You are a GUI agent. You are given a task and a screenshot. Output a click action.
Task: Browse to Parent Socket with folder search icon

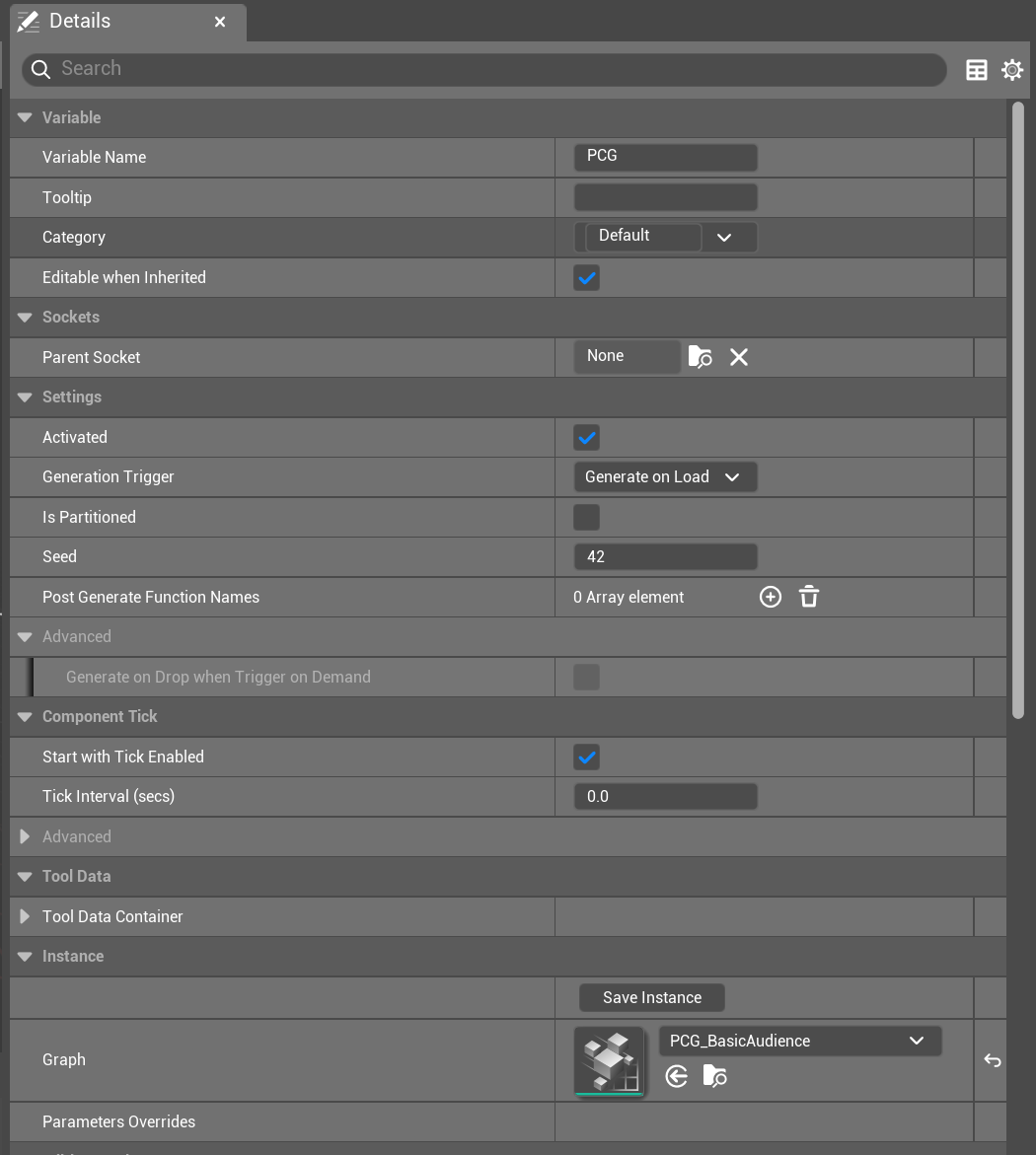[700, 357]
